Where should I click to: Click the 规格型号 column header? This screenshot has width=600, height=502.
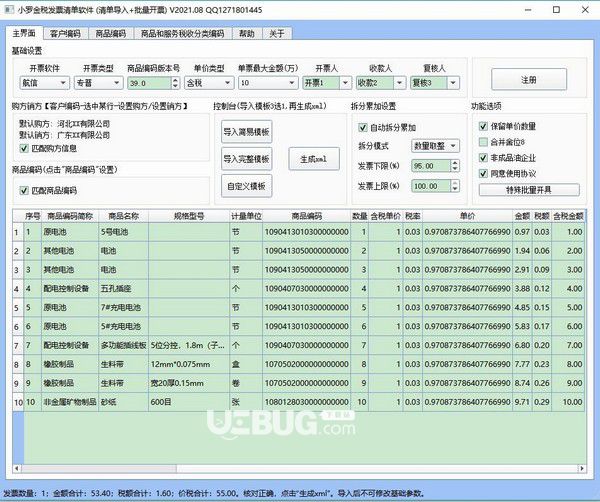point(189,216)
